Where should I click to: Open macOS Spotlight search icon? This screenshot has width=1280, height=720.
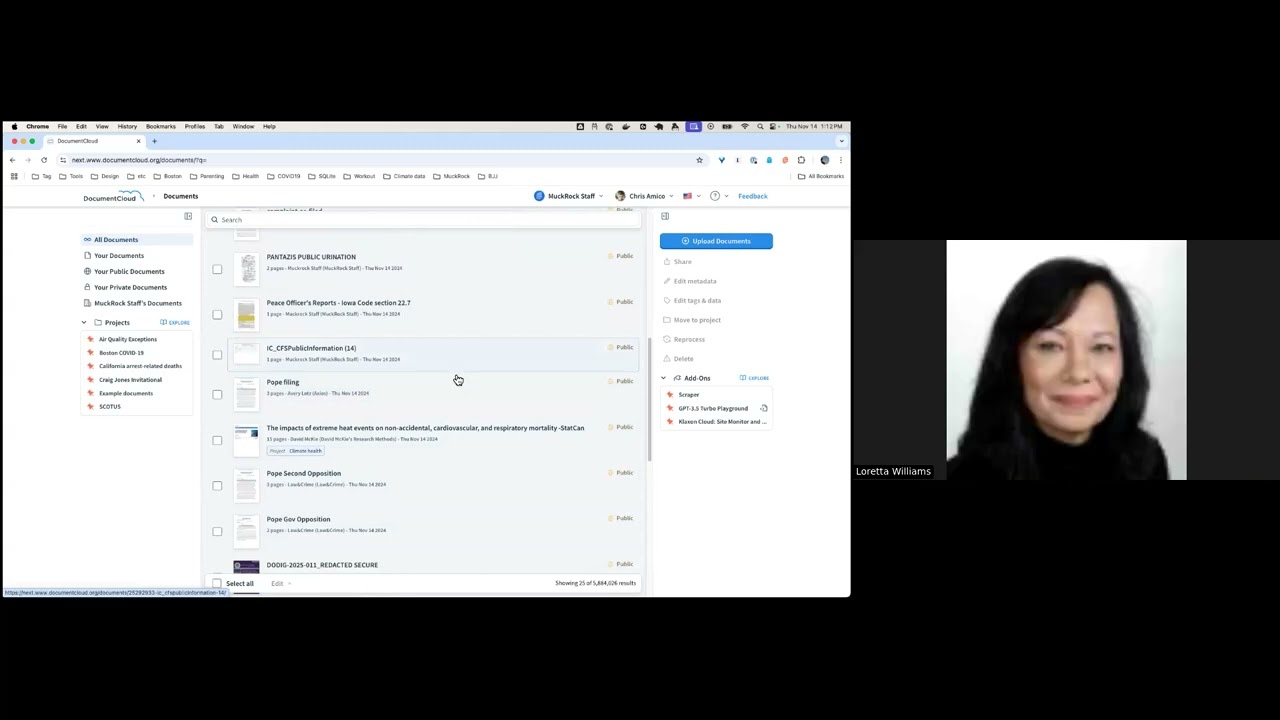760,127
